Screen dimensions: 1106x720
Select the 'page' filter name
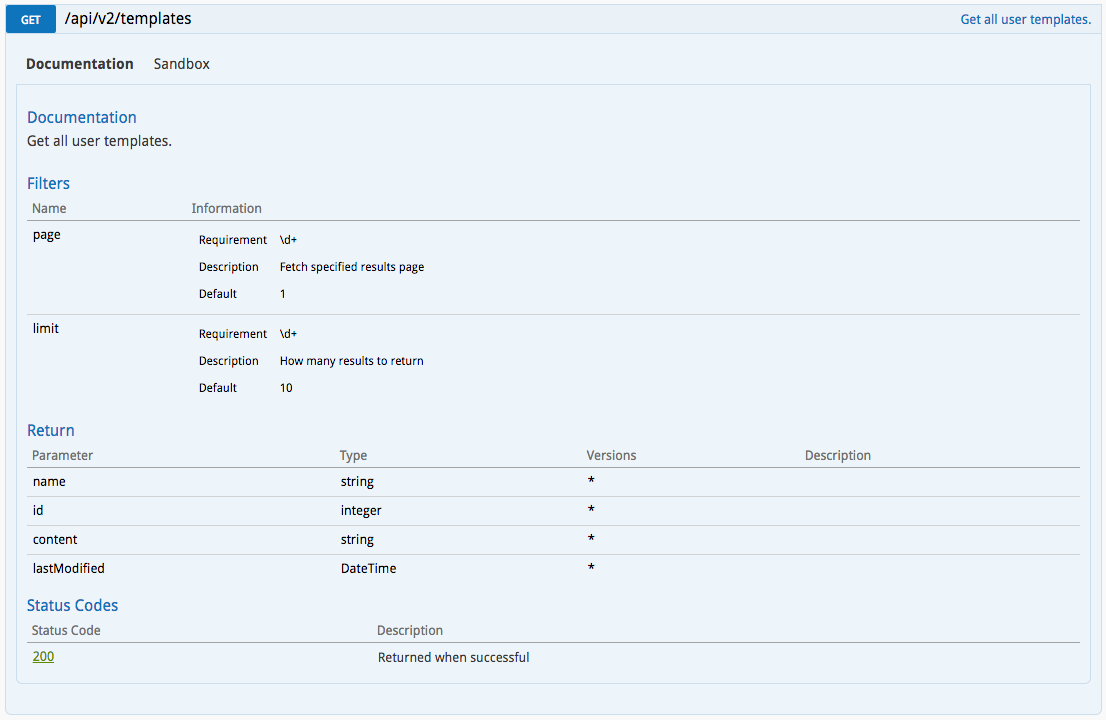pos(47,235)
